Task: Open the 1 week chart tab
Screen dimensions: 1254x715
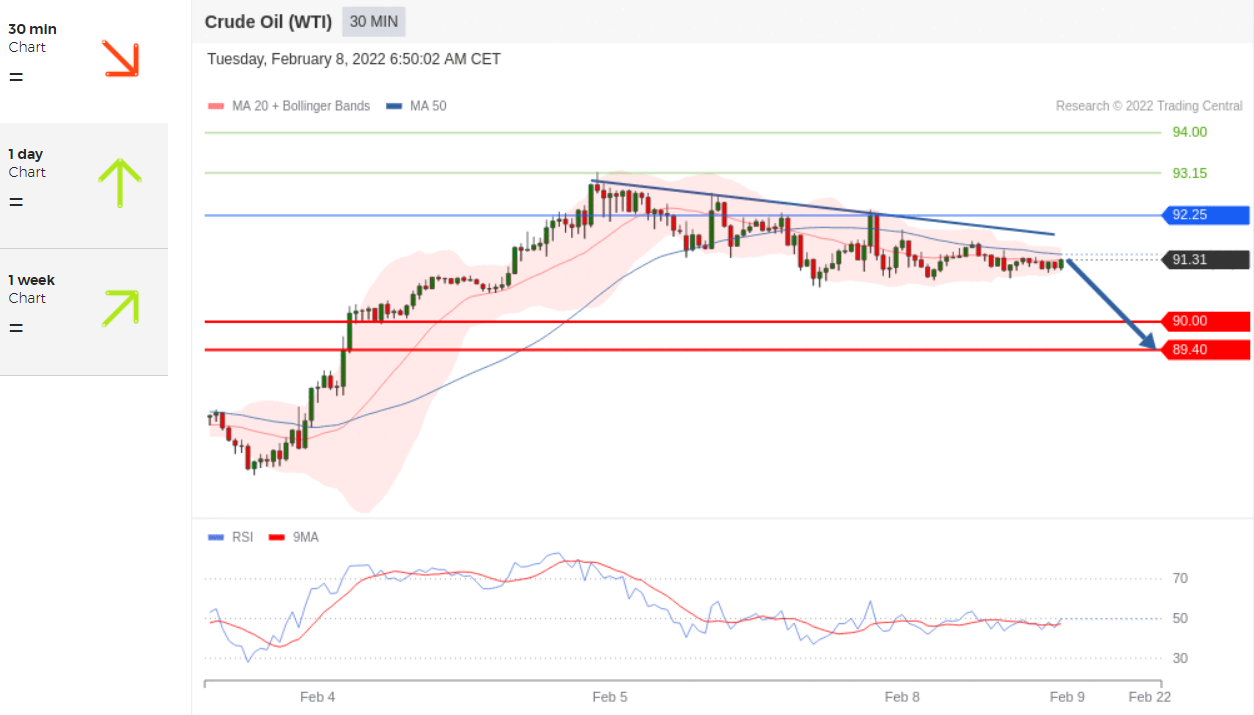Action: (x=84, y=312)
